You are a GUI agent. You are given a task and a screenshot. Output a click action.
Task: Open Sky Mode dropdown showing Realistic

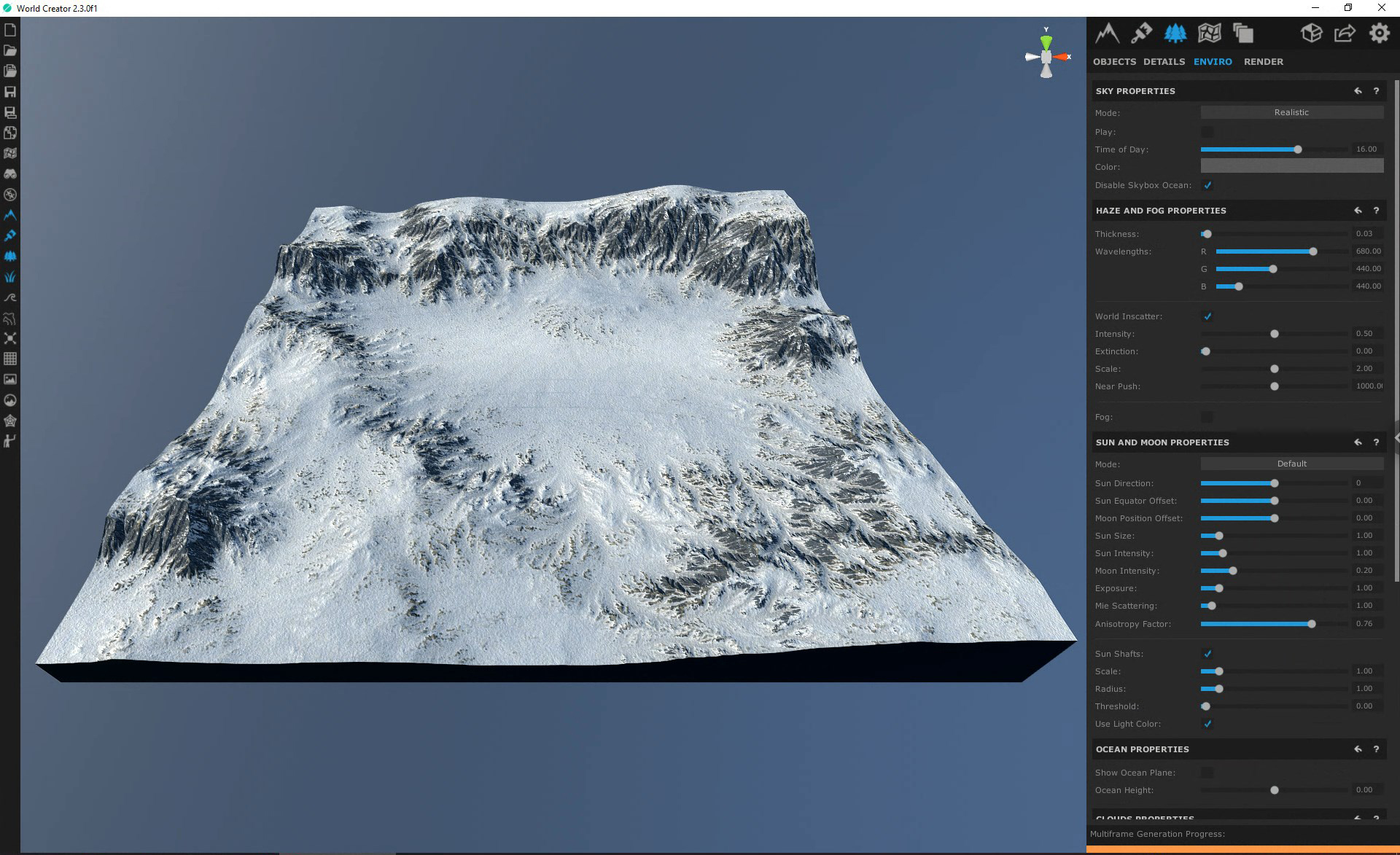tap(1291, 112)
